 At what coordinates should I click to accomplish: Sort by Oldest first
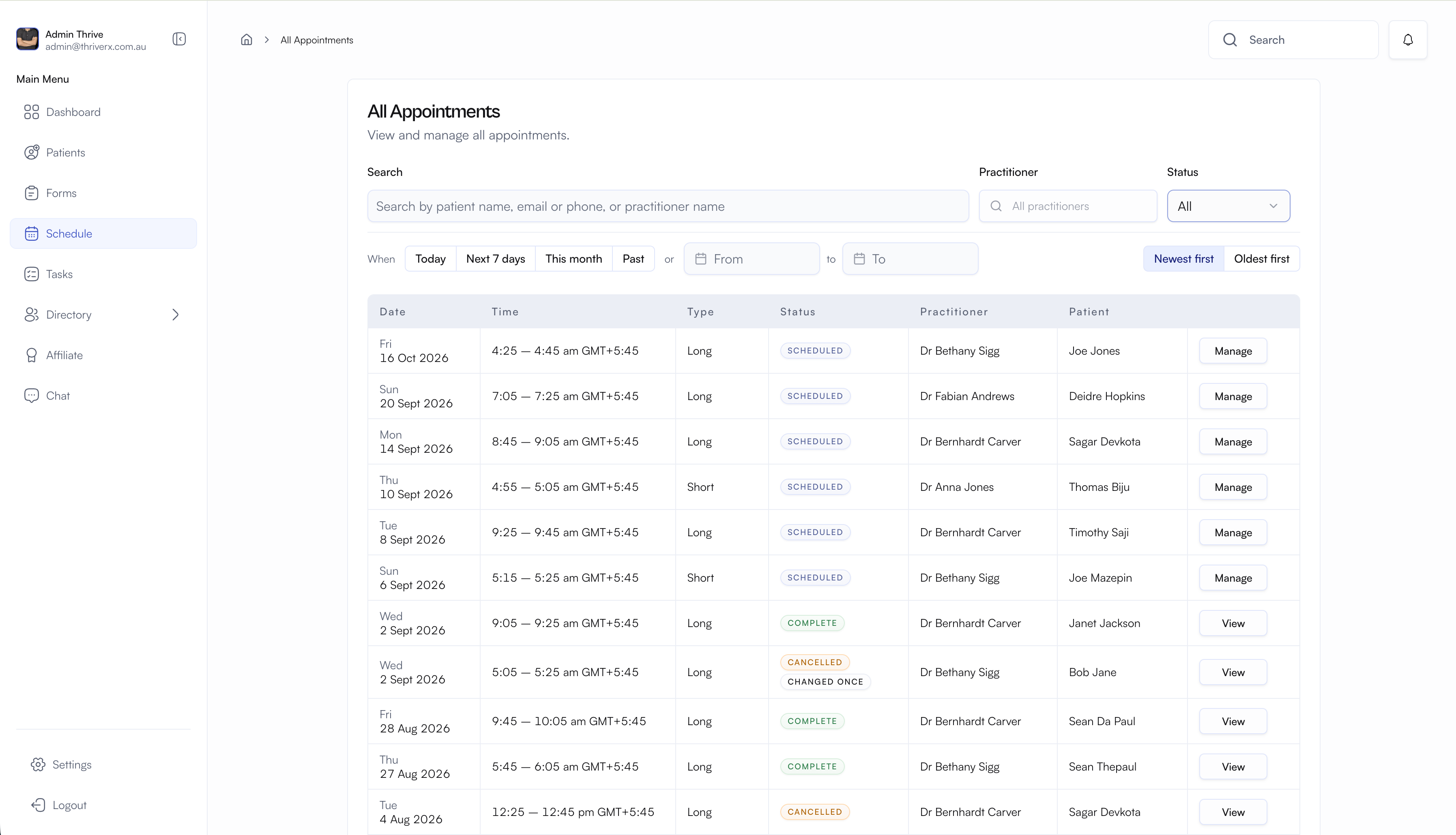coord(1261,259)
